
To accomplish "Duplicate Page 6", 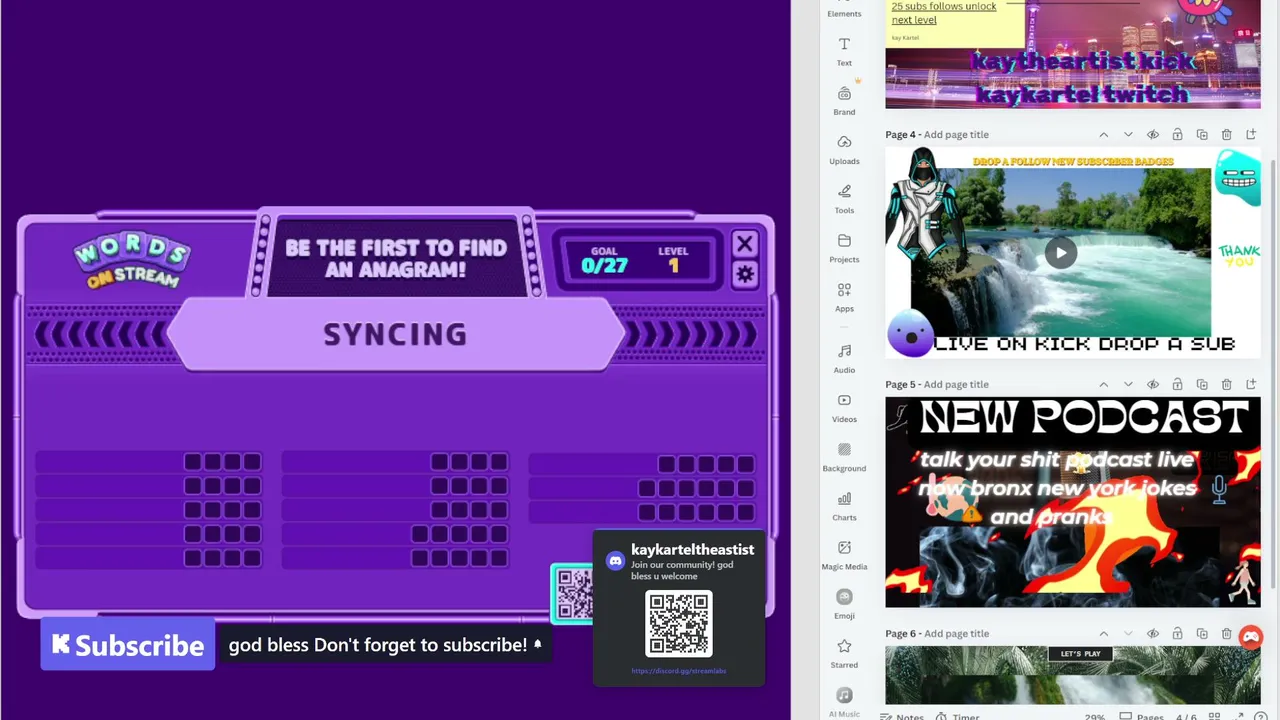I will click(1202, 634).
